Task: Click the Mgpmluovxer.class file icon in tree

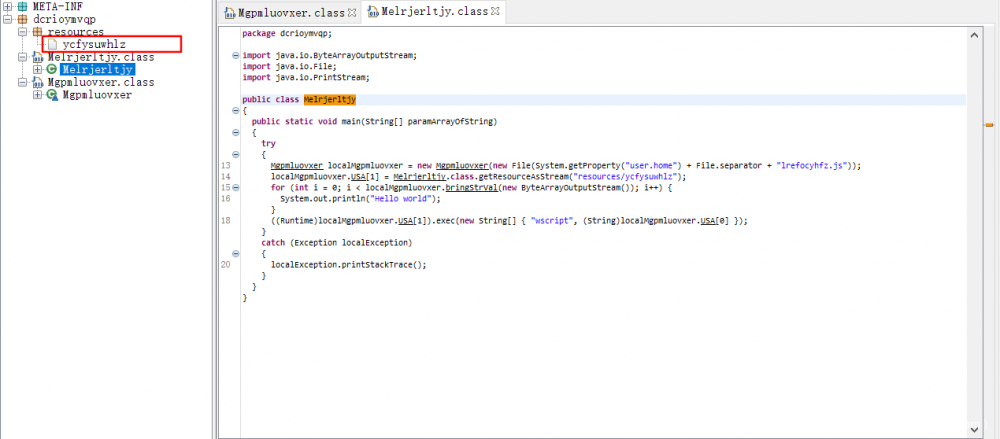Action: click(38, 82)
